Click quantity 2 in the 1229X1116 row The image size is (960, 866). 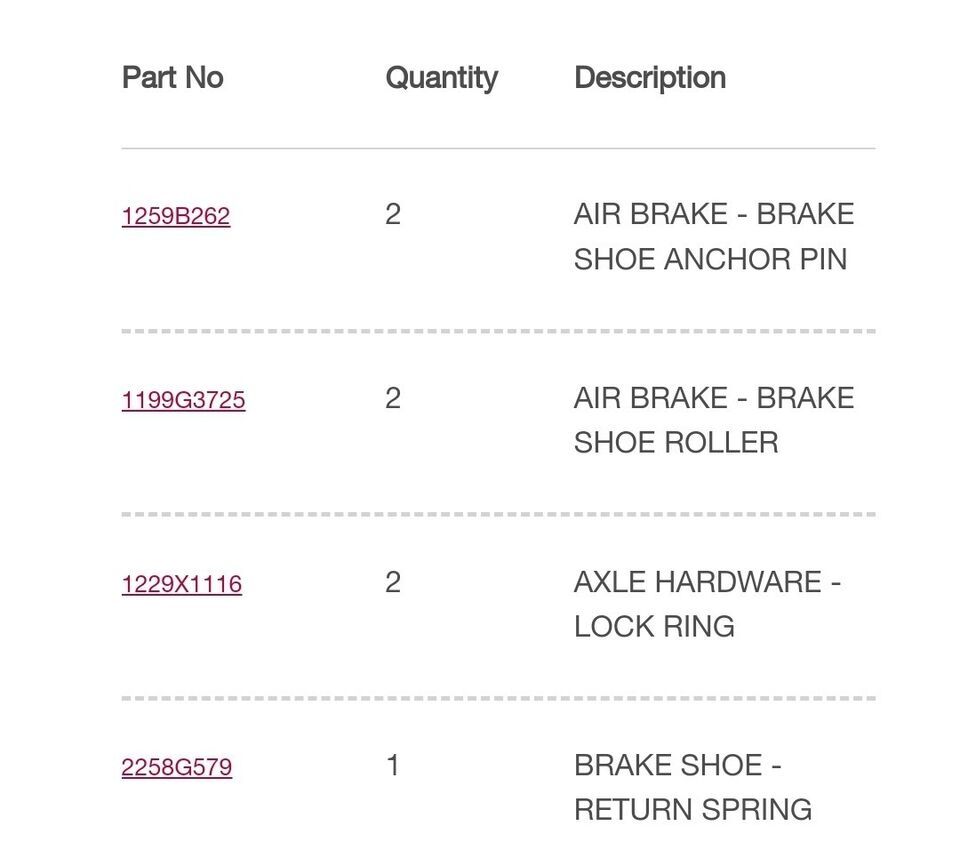[393, 582]
